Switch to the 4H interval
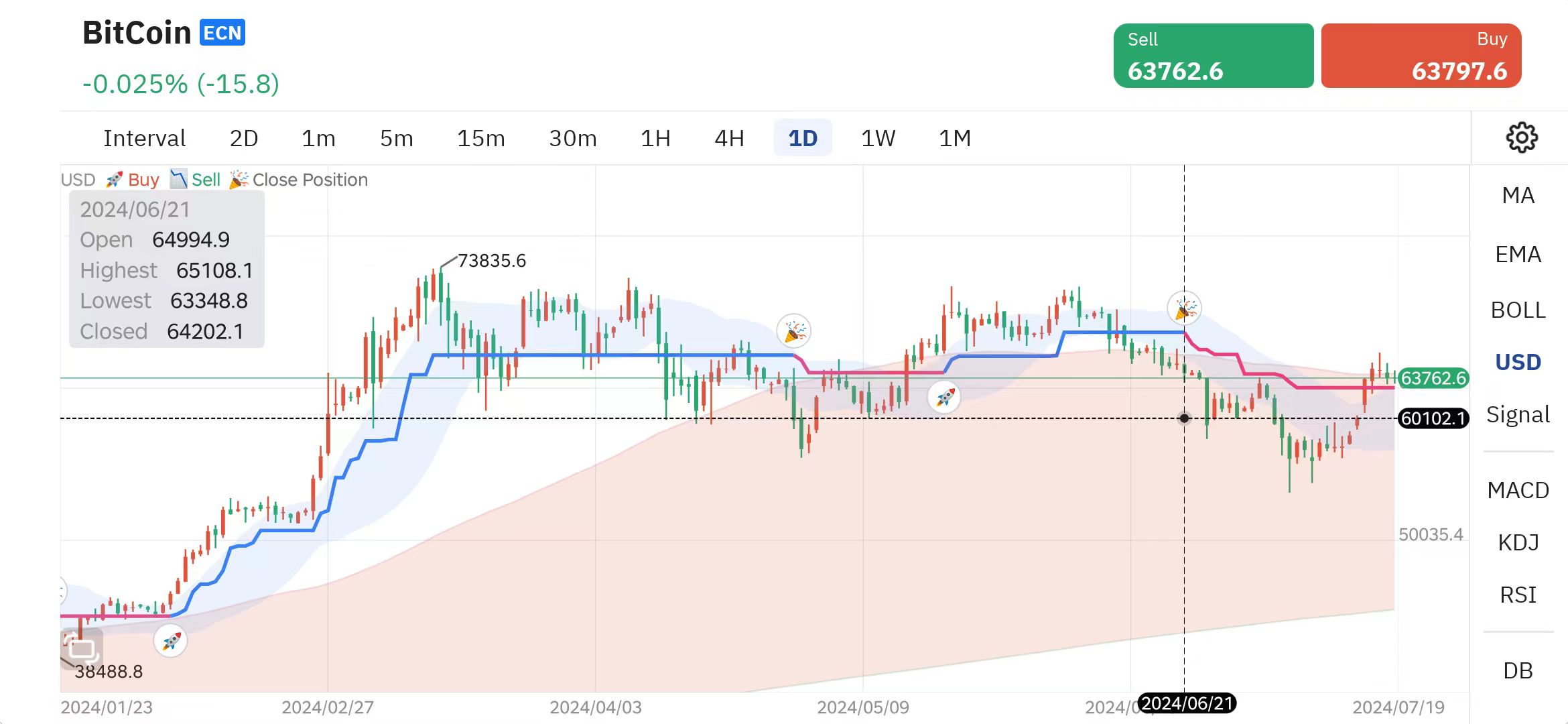 [x=729, y=139]
